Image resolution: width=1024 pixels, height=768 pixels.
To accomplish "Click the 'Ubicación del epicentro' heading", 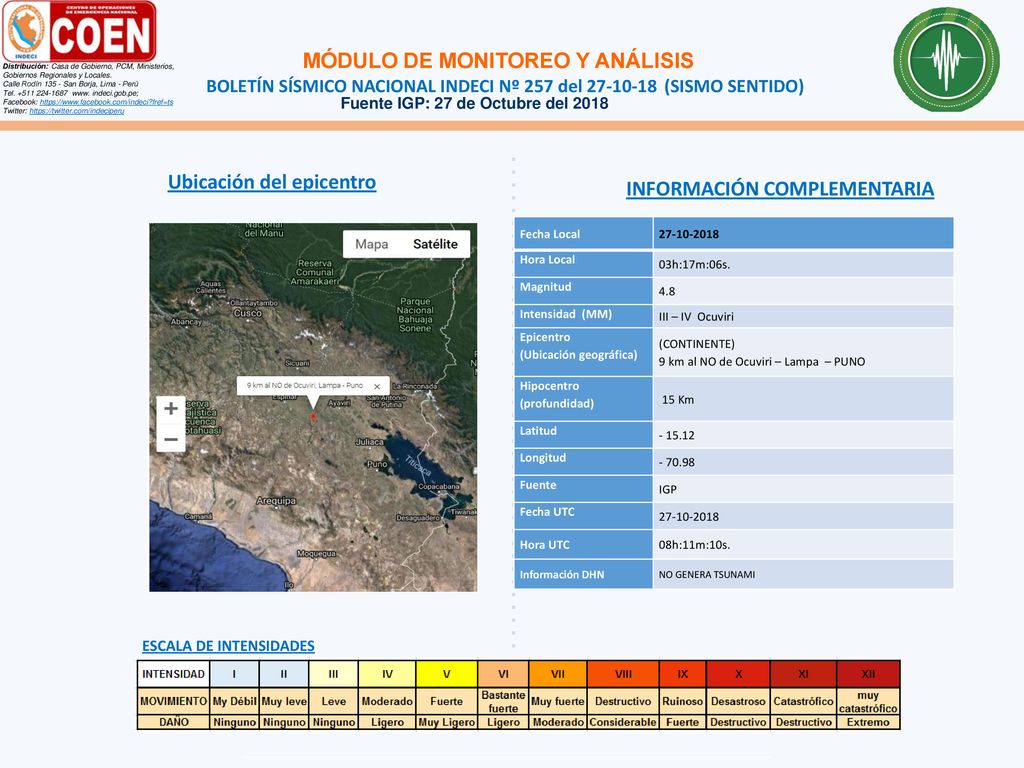I will pos(272,182).
